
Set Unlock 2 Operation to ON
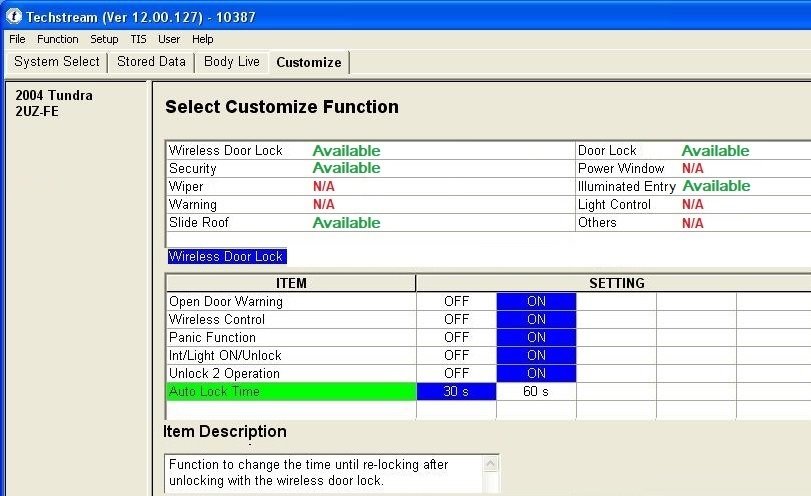click(536, 373)
